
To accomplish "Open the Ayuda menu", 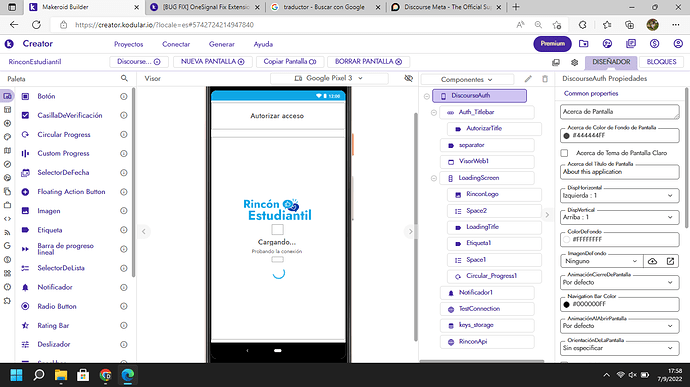I will [263, 44].
